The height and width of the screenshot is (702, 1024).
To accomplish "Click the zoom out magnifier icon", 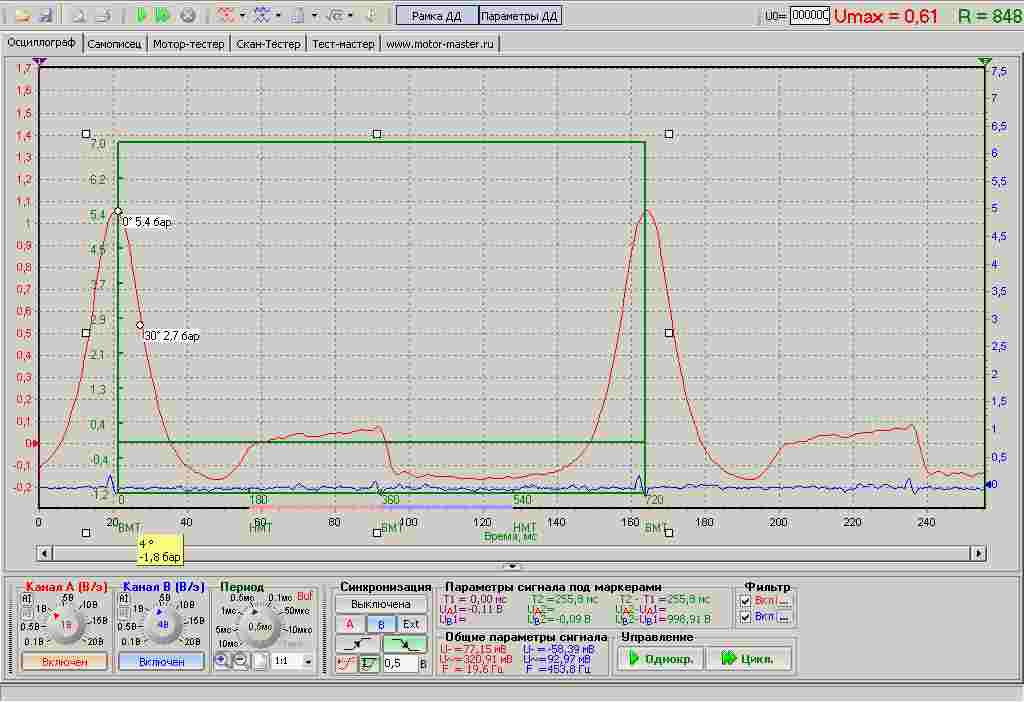I will pos(240,661).
